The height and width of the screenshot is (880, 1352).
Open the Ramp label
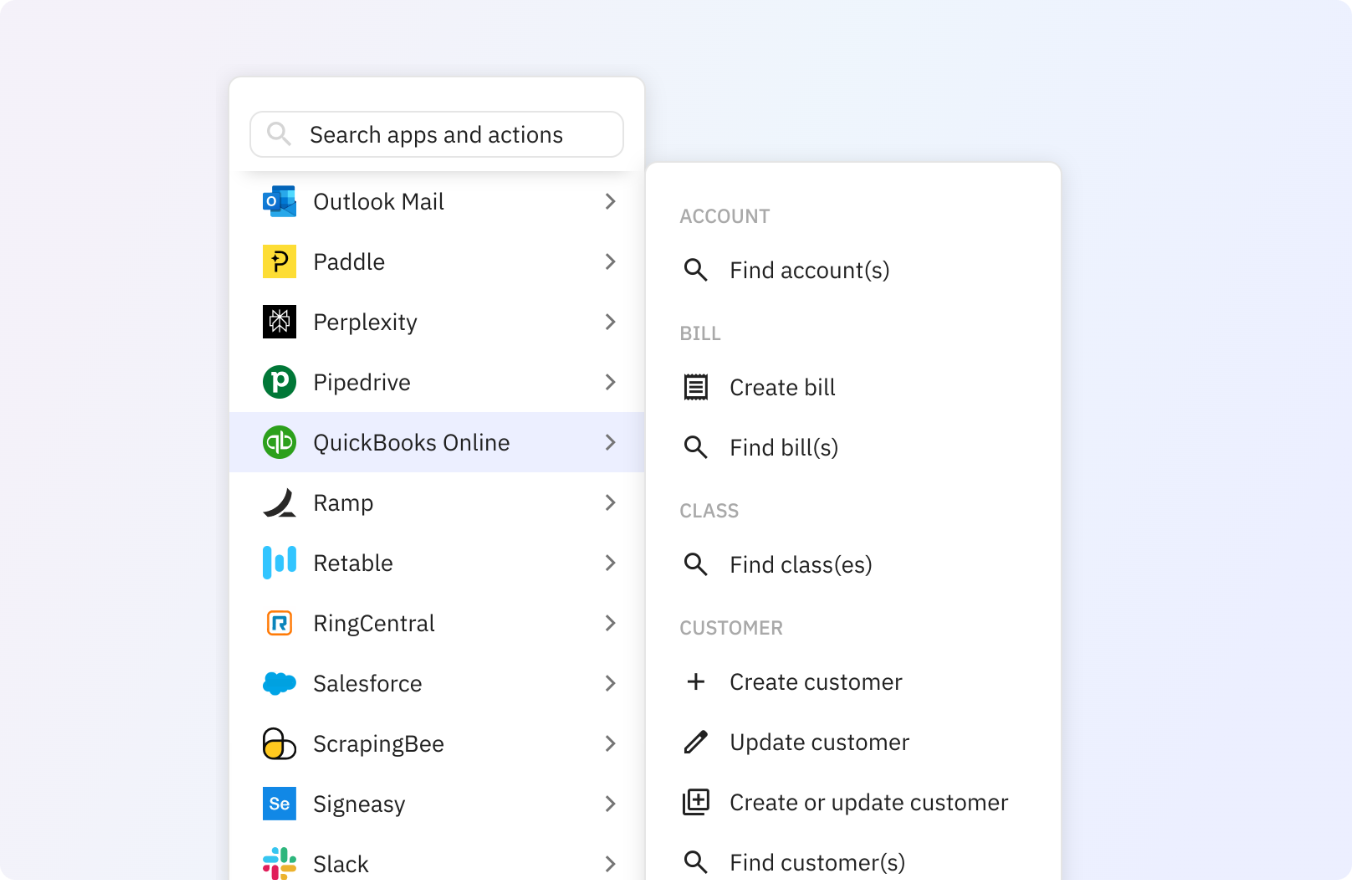click(x=343, y=503)
